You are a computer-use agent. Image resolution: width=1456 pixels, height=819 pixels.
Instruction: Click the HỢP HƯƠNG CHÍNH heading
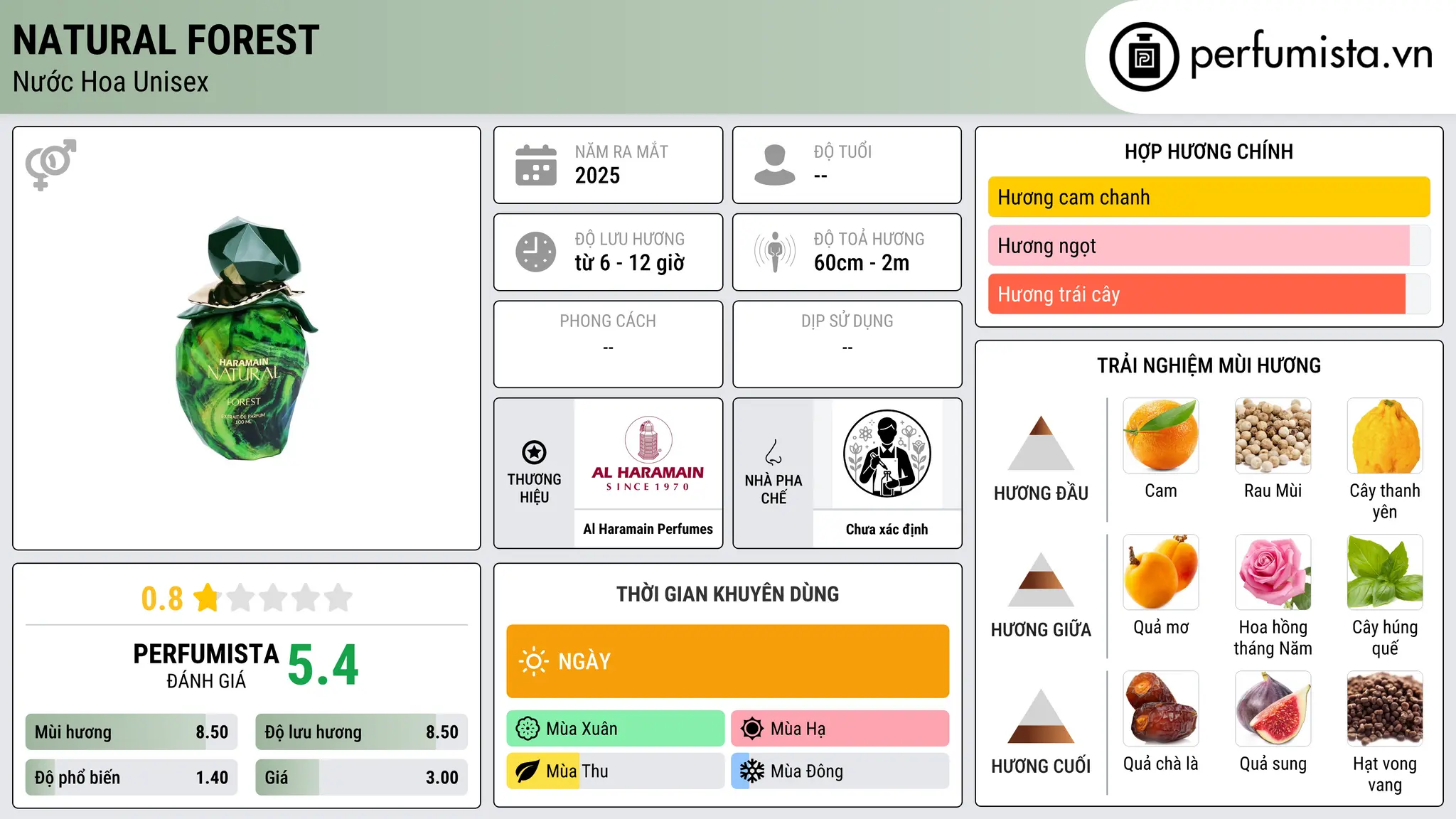(1209, 151)
